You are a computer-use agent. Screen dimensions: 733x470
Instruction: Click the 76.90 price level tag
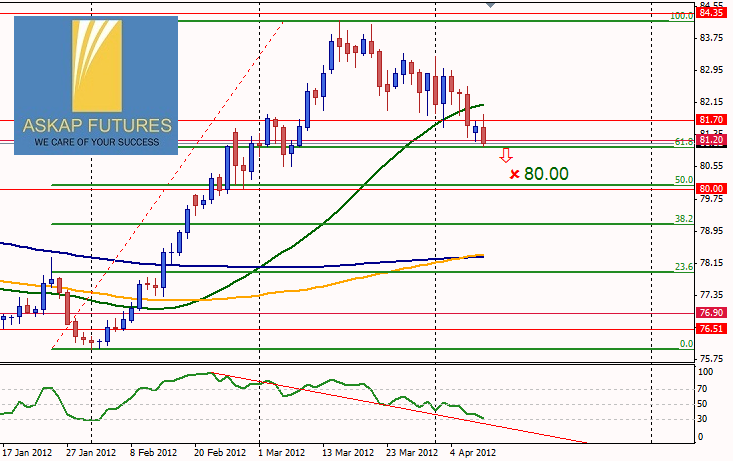tap(711, 313)
